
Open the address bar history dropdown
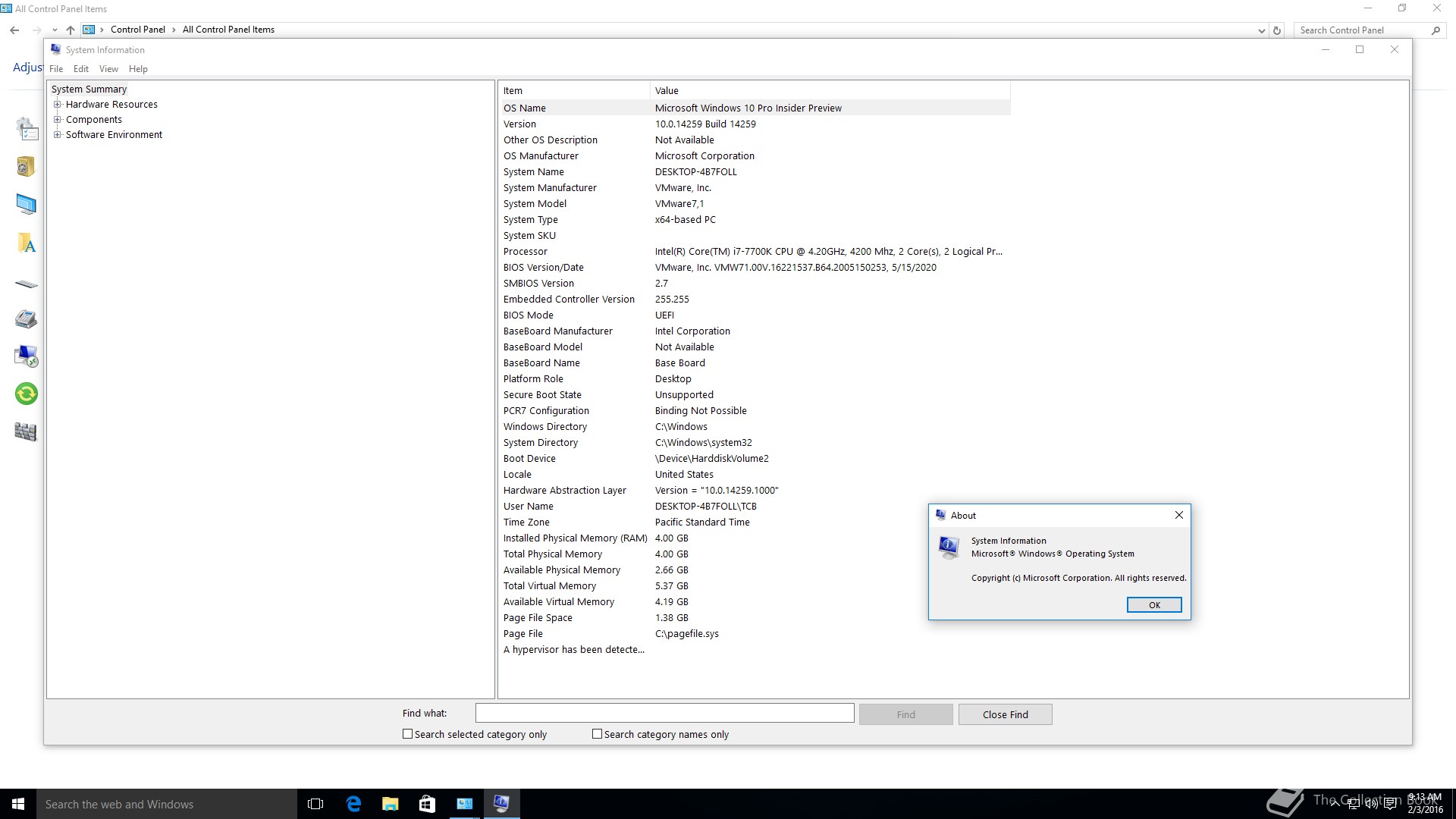[1261, 31]
